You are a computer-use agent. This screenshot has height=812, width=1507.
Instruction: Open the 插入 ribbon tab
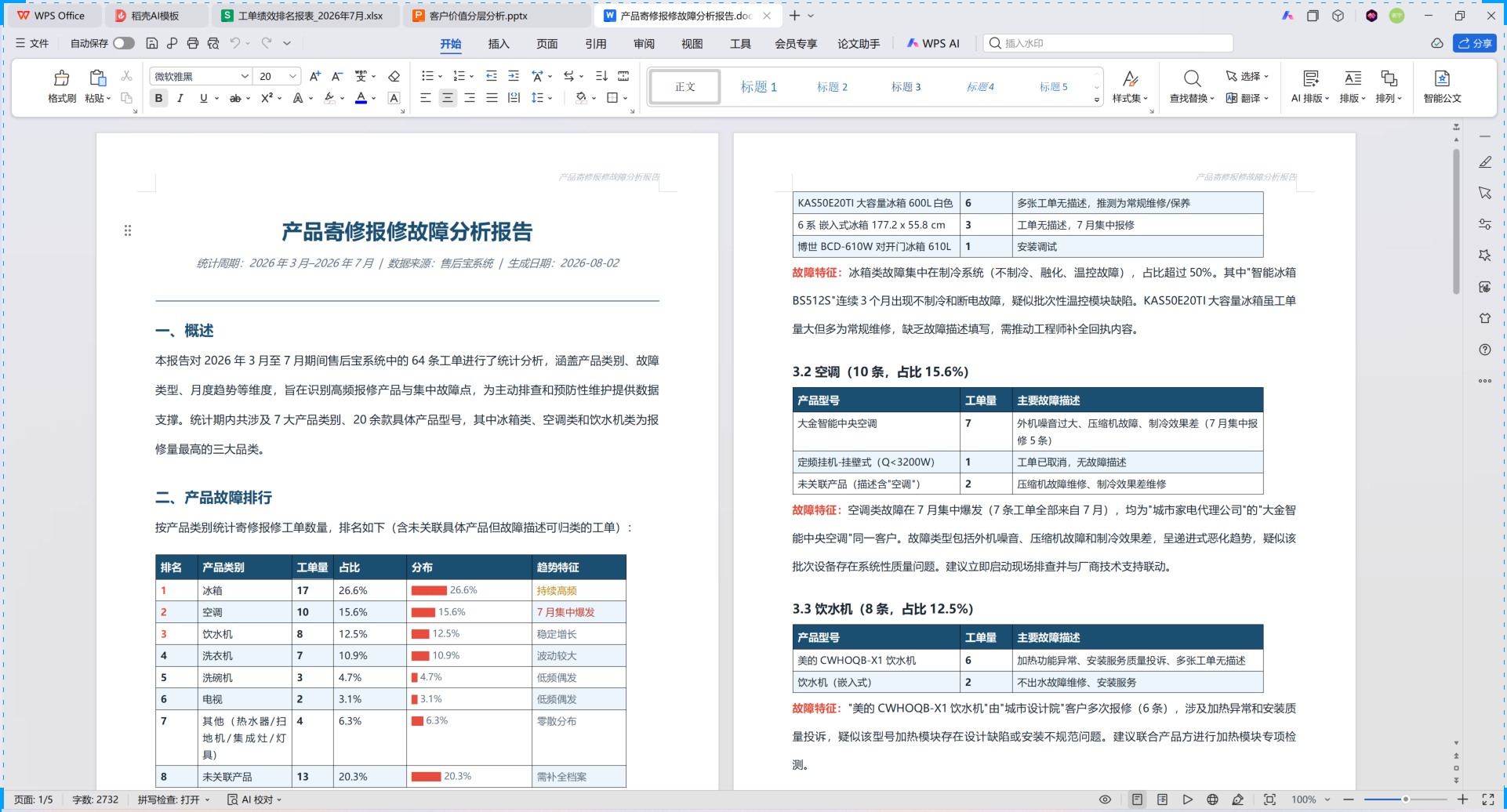pos(499,44)
